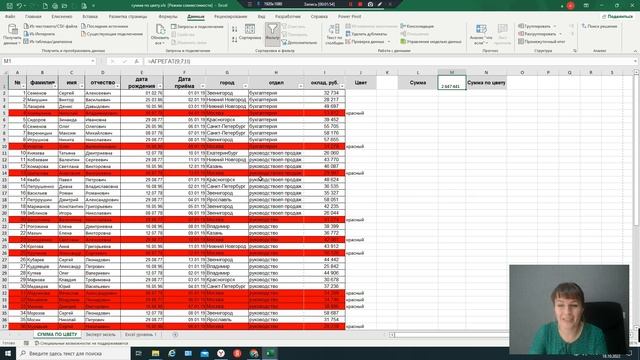640x360 pixels.
Task: Click the Save icon in quick access toolbar
Action: (9, 6)
